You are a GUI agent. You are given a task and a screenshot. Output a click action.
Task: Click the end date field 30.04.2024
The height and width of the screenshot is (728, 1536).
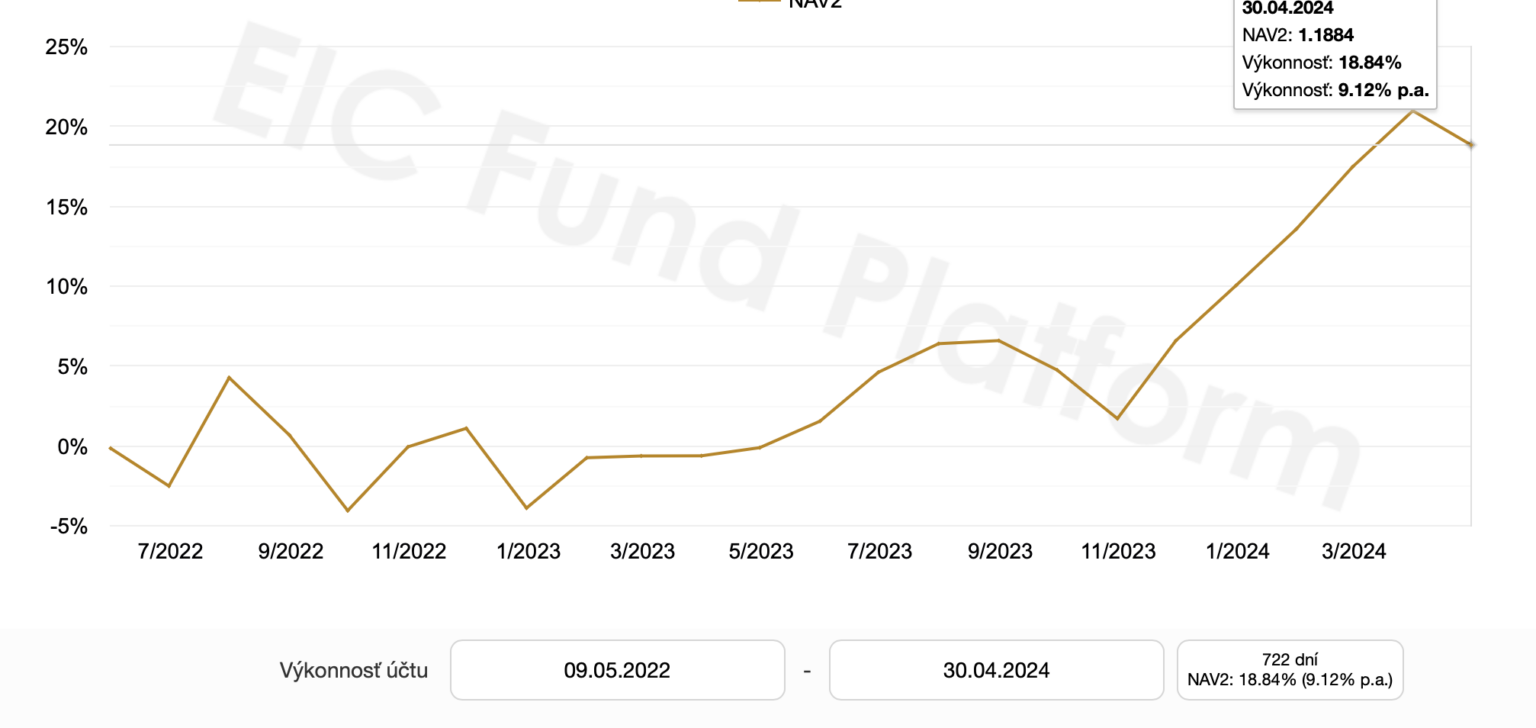[996, 670]
